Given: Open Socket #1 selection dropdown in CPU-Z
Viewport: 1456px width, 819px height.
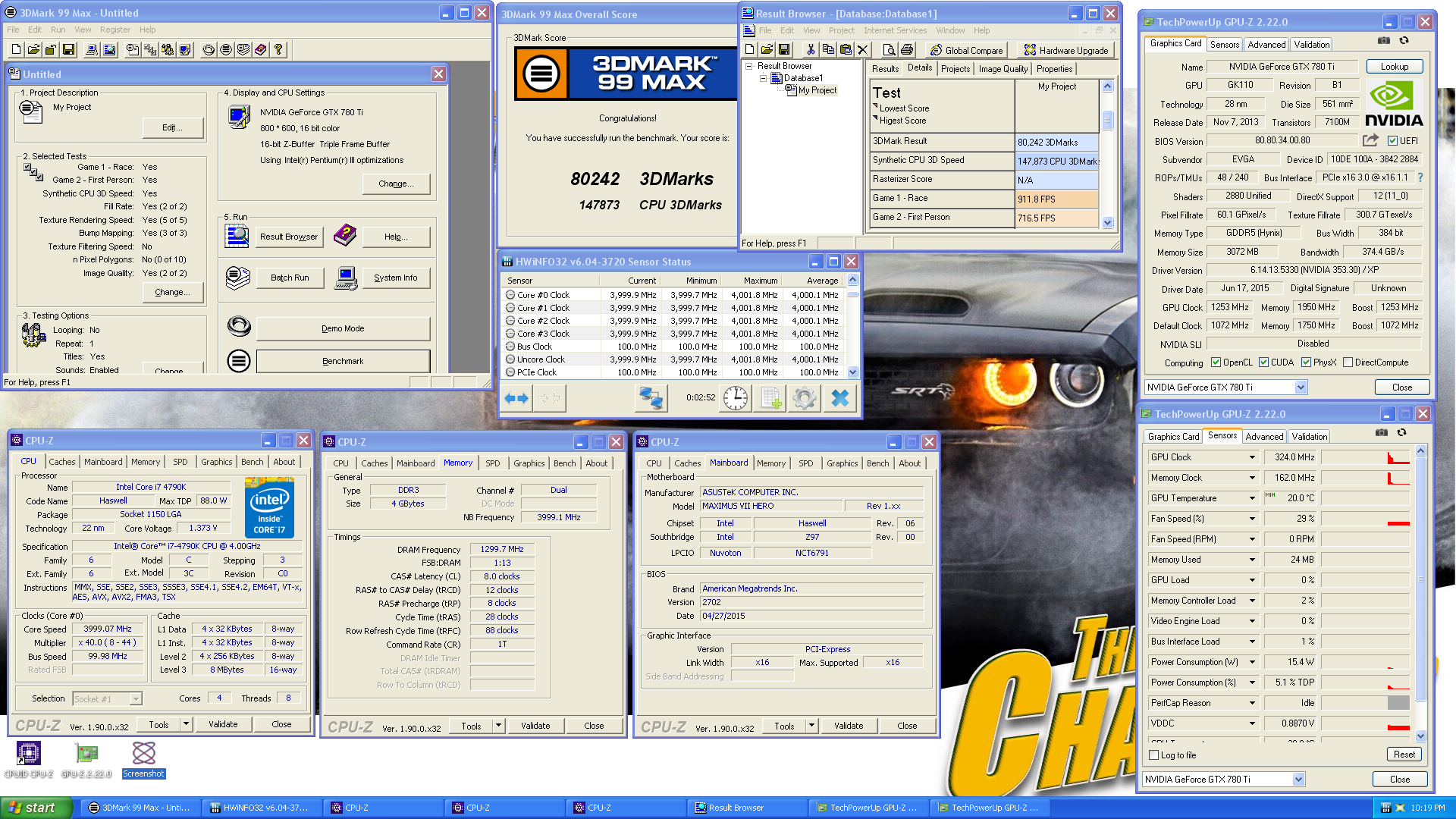Looking at the screenshot, I should point(136,699).
